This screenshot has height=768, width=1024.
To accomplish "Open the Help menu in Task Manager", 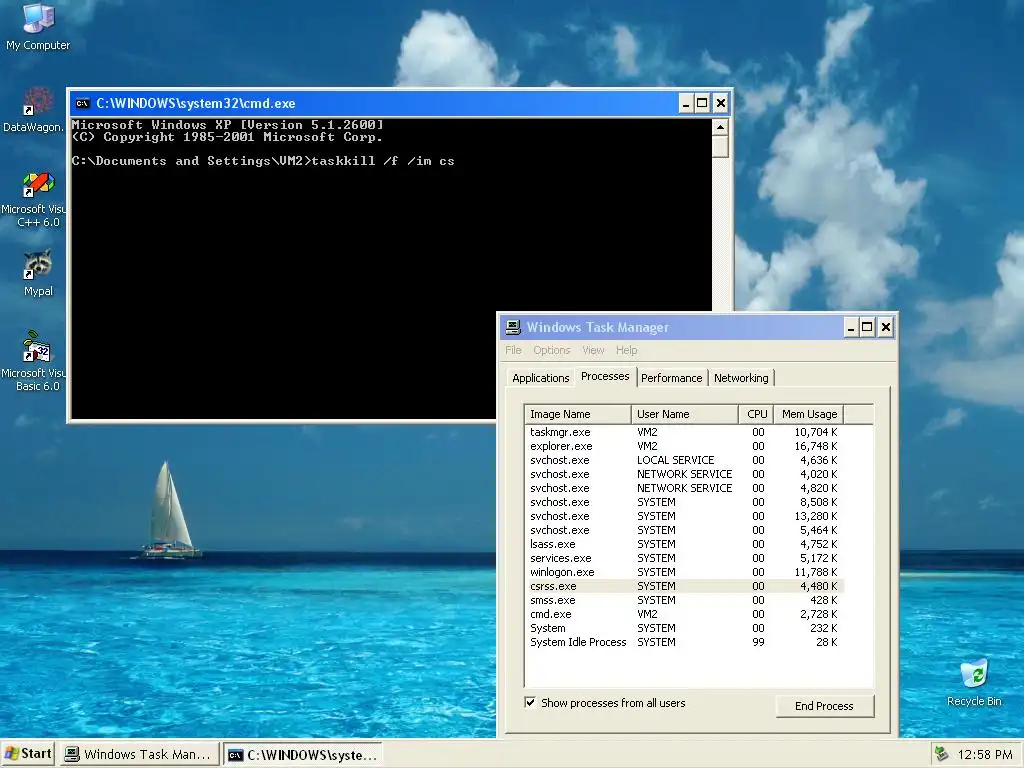I will (626, 350).
